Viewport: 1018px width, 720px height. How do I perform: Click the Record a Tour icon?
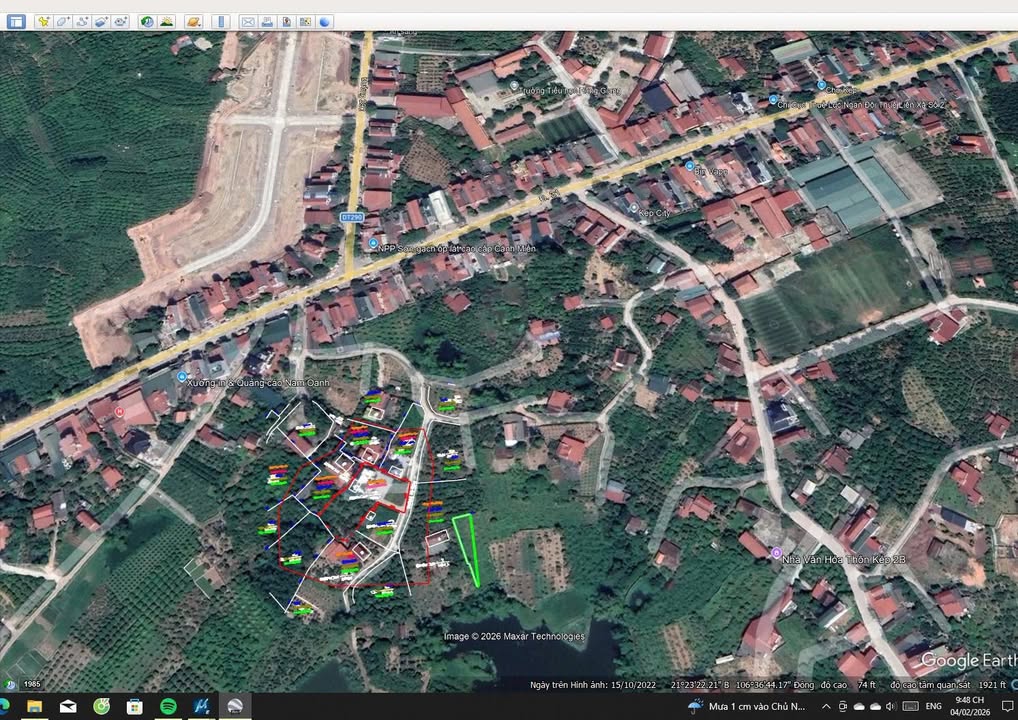click(120, 21)
